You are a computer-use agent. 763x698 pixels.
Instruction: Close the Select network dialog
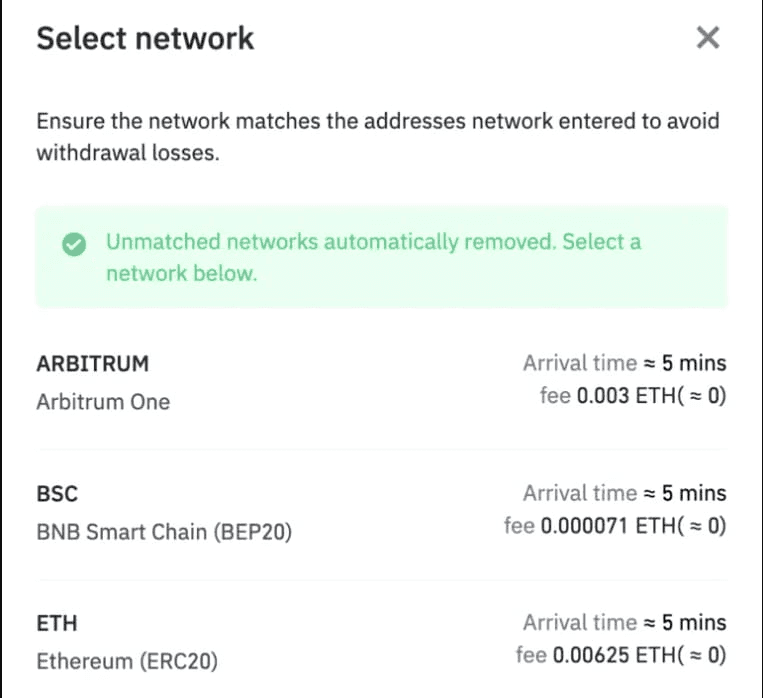point(707,38)
